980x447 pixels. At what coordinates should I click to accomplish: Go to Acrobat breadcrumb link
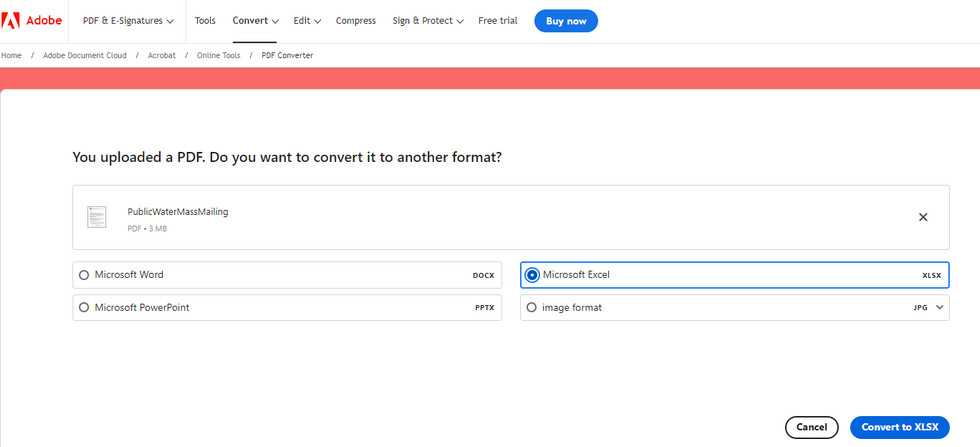(x=162, y=56)
